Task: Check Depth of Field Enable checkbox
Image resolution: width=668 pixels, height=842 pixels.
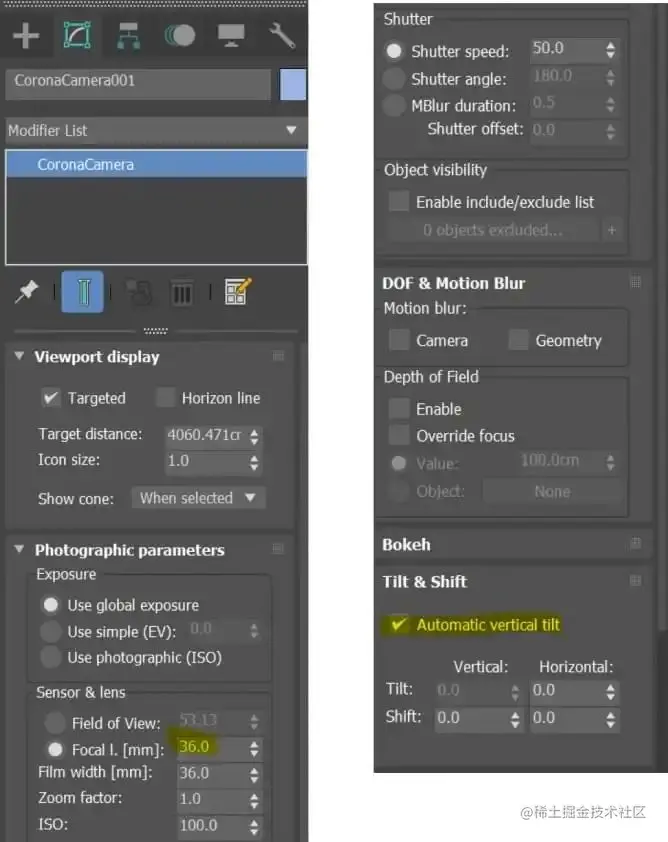Action: pyautogui.click(x=399, y=409)
